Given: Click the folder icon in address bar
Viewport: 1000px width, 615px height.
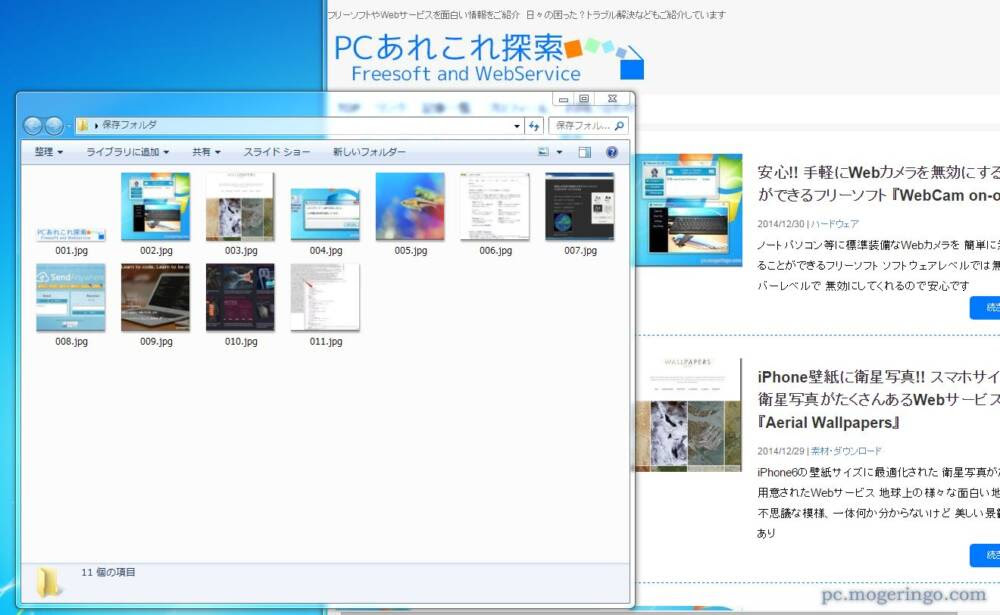Looking at the screenshot, I should pyautogui.click(x=83, y=126).
